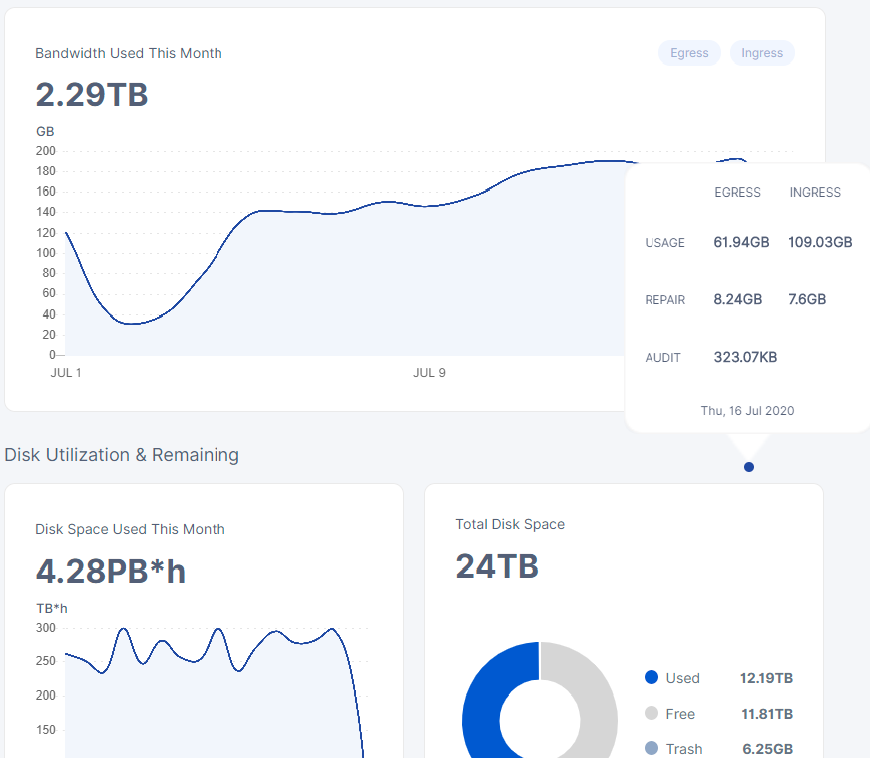
Task: Click the Bandwidth Used This Month title
Action: 128,53
